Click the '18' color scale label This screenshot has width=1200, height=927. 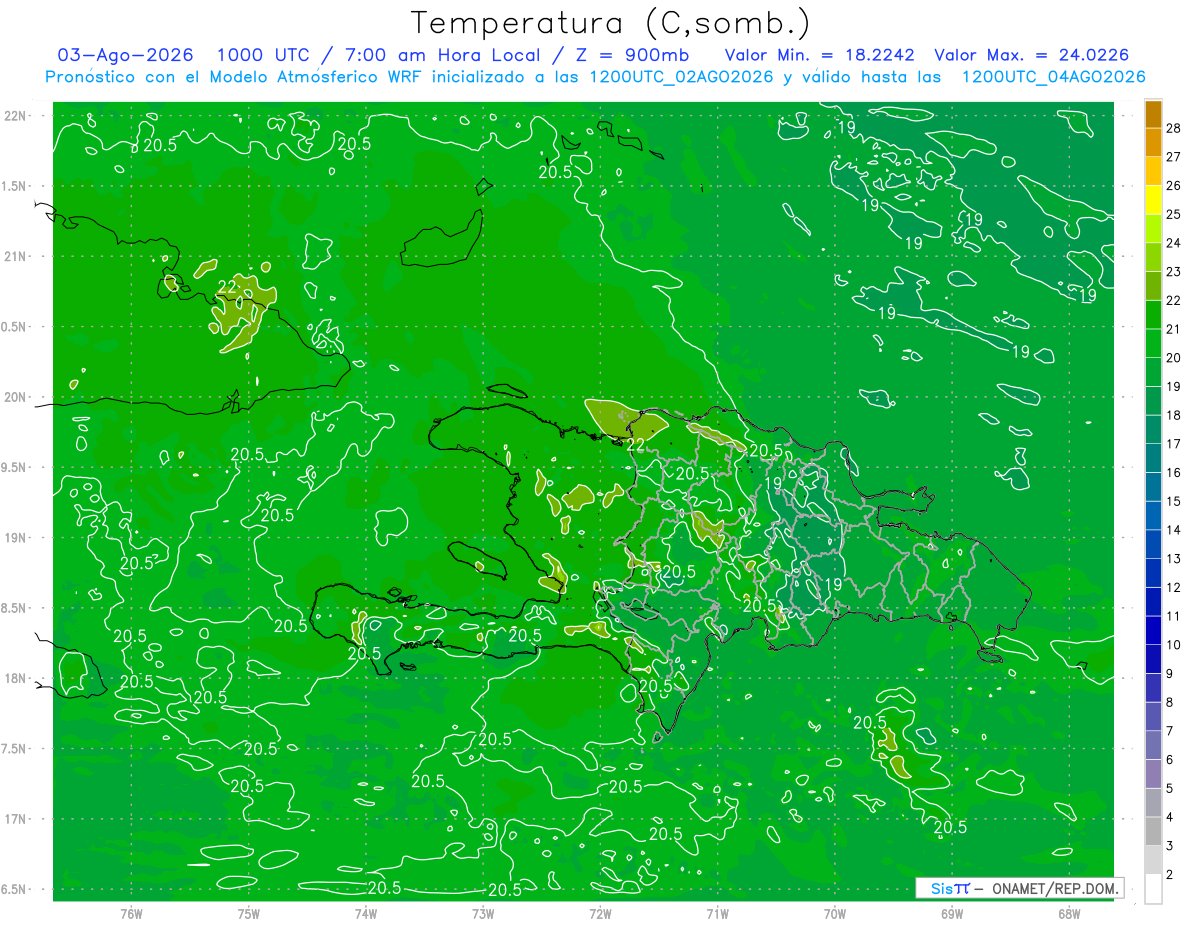click(1174, 415)
